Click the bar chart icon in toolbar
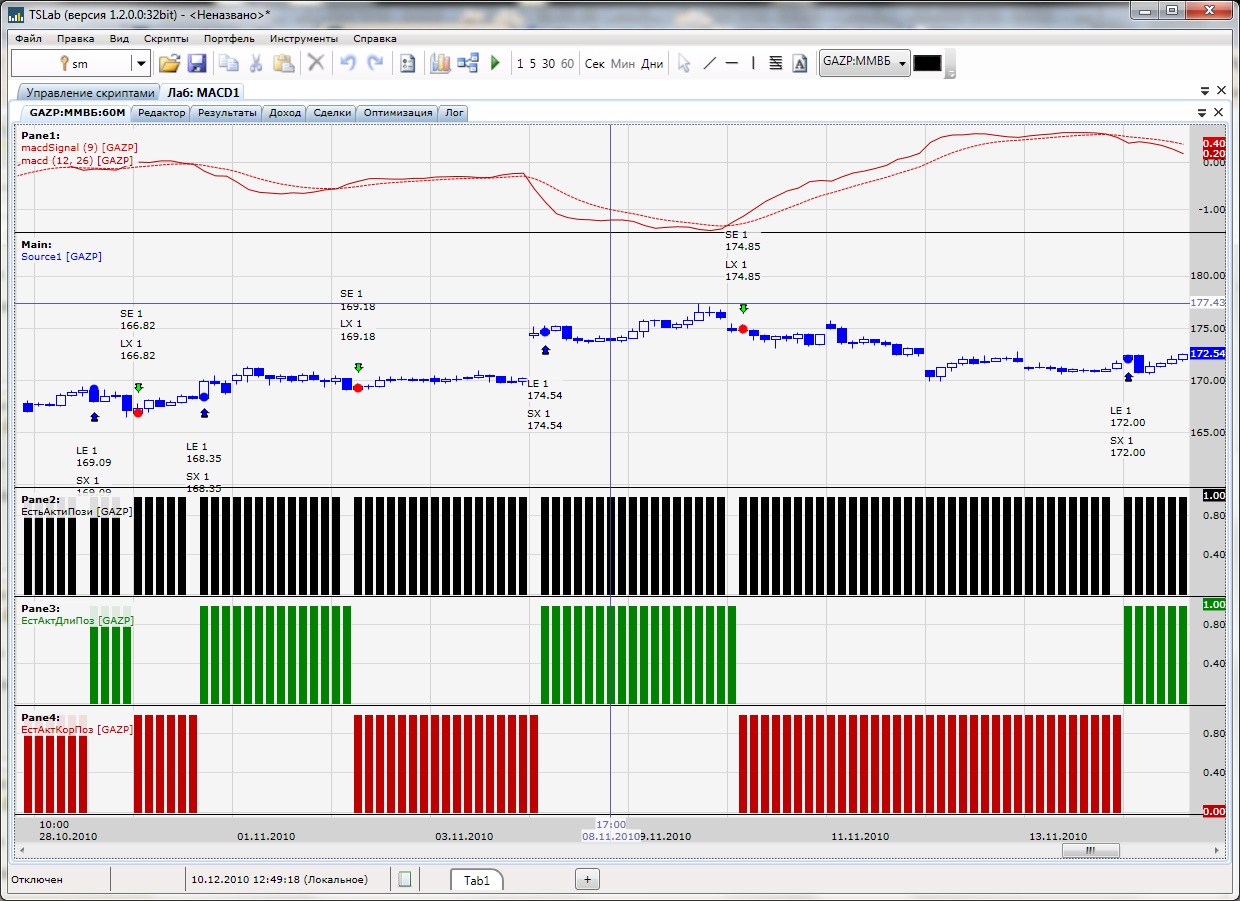 coord(440,63)
